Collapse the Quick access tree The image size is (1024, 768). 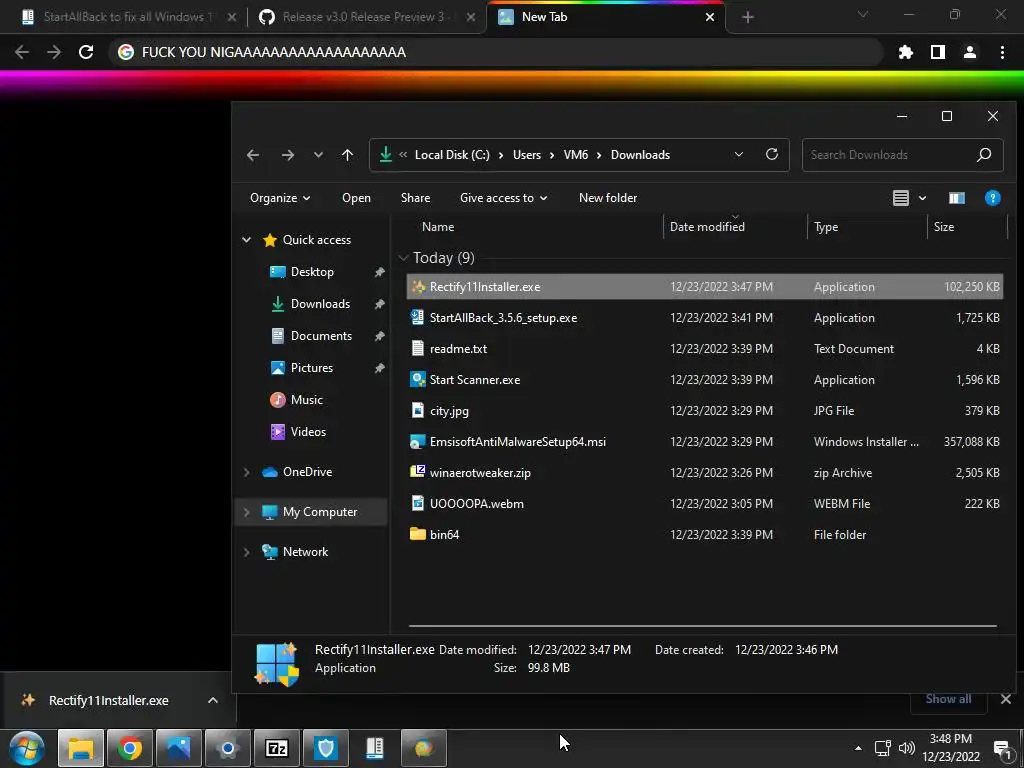(246, 240)
